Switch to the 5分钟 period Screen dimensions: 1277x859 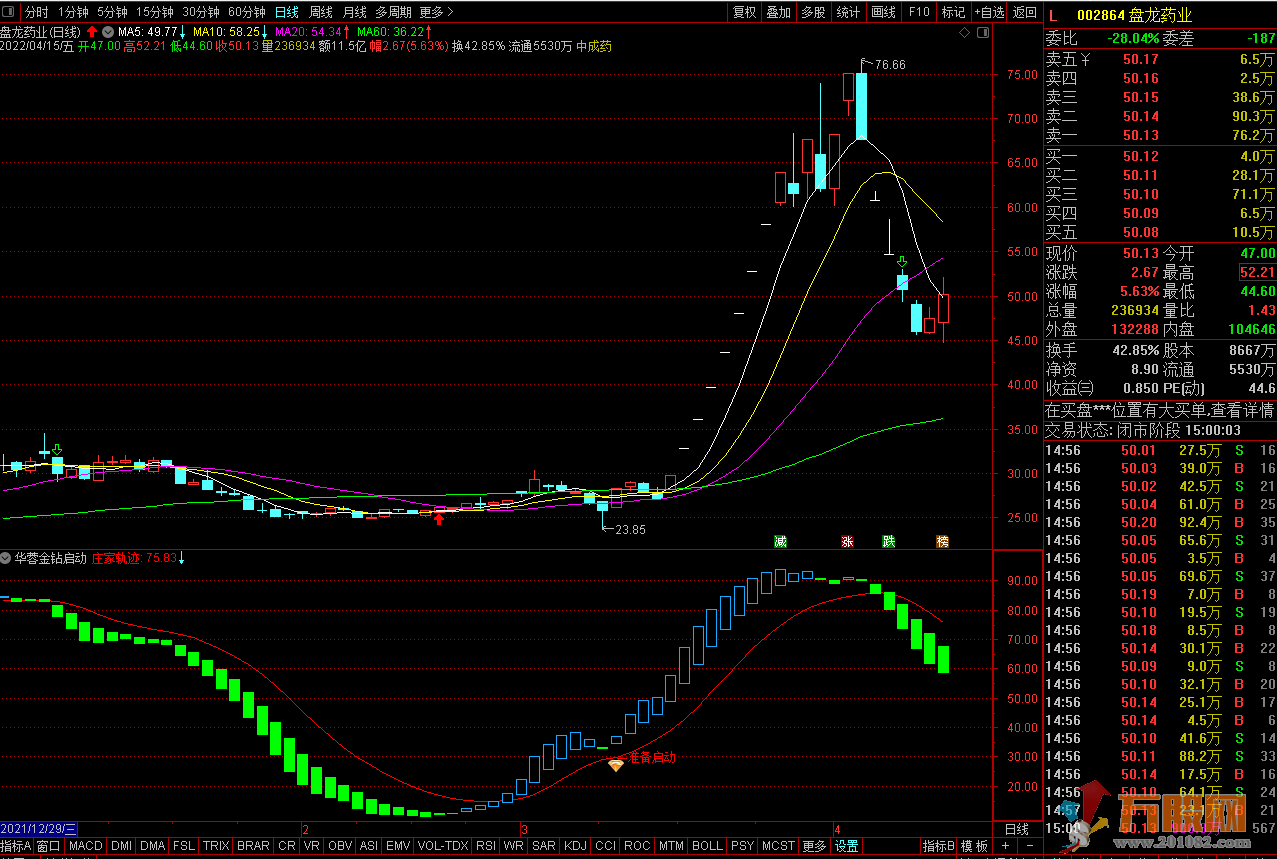click(x=112, y=12)
